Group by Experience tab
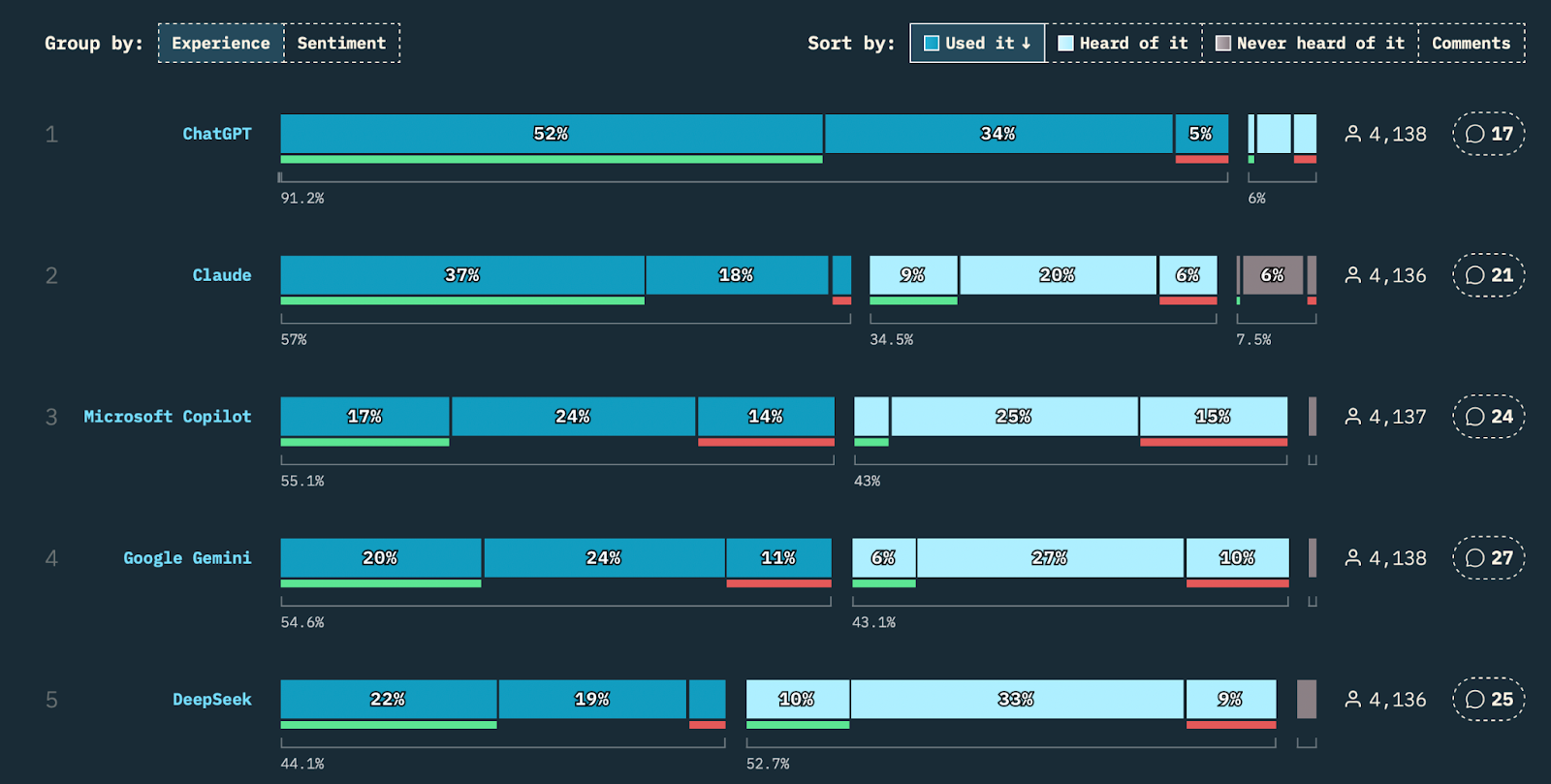 (x=221, y=43)
